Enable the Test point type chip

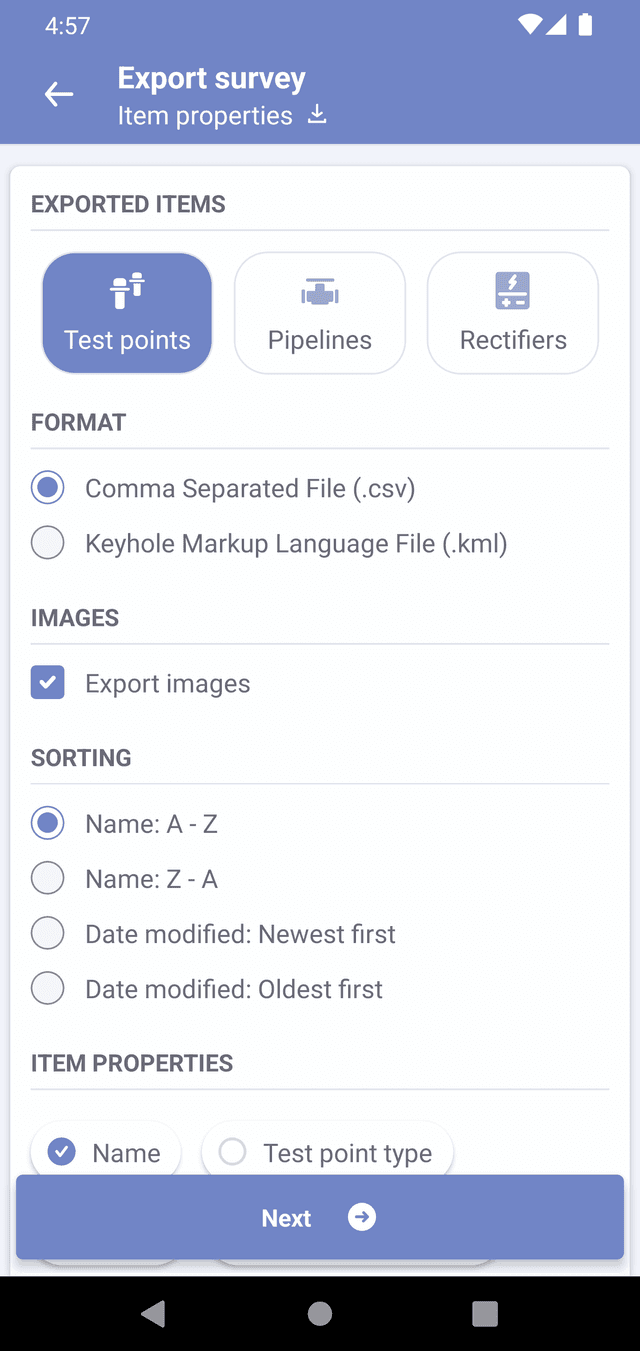tap(327, 1153)
